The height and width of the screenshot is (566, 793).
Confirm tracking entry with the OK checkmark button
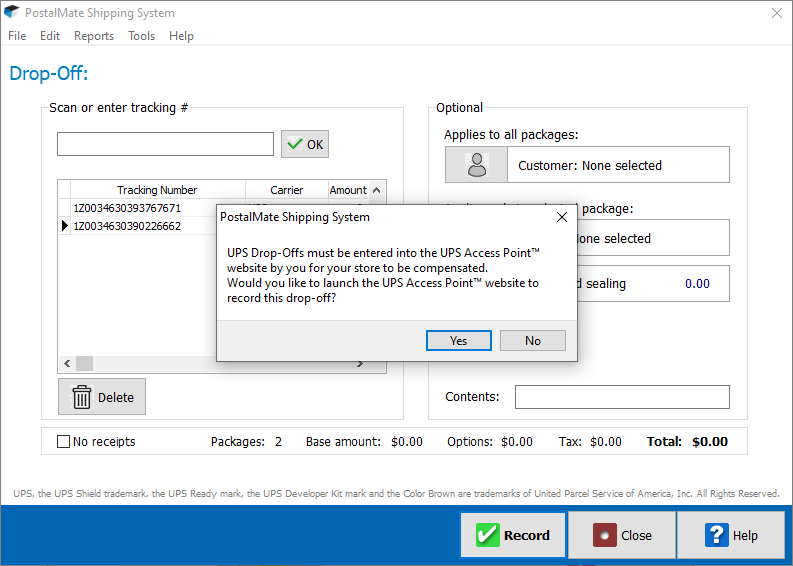304,144
